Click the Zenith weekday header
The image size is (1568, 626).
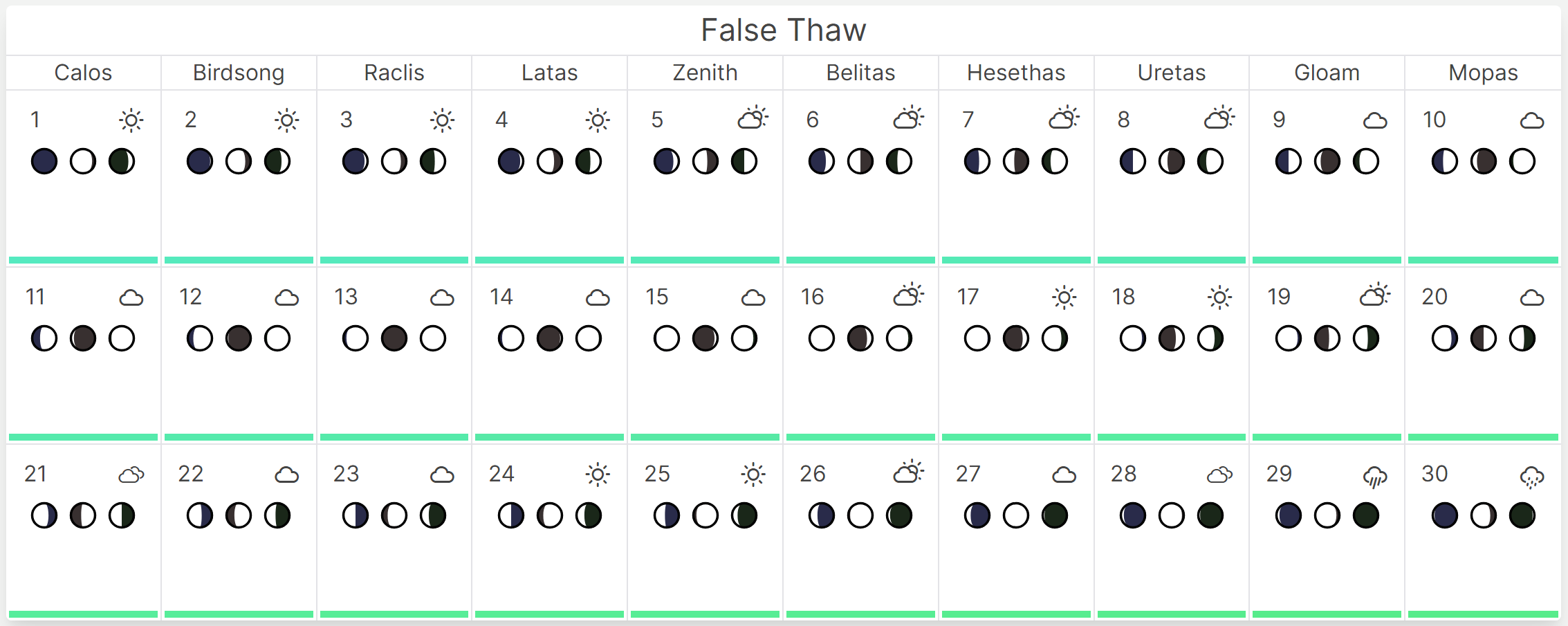coord(705,73)
